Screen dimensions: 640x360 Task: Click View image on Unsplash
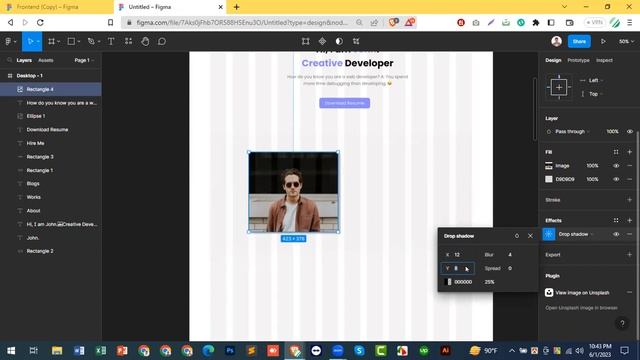point(582,293)
